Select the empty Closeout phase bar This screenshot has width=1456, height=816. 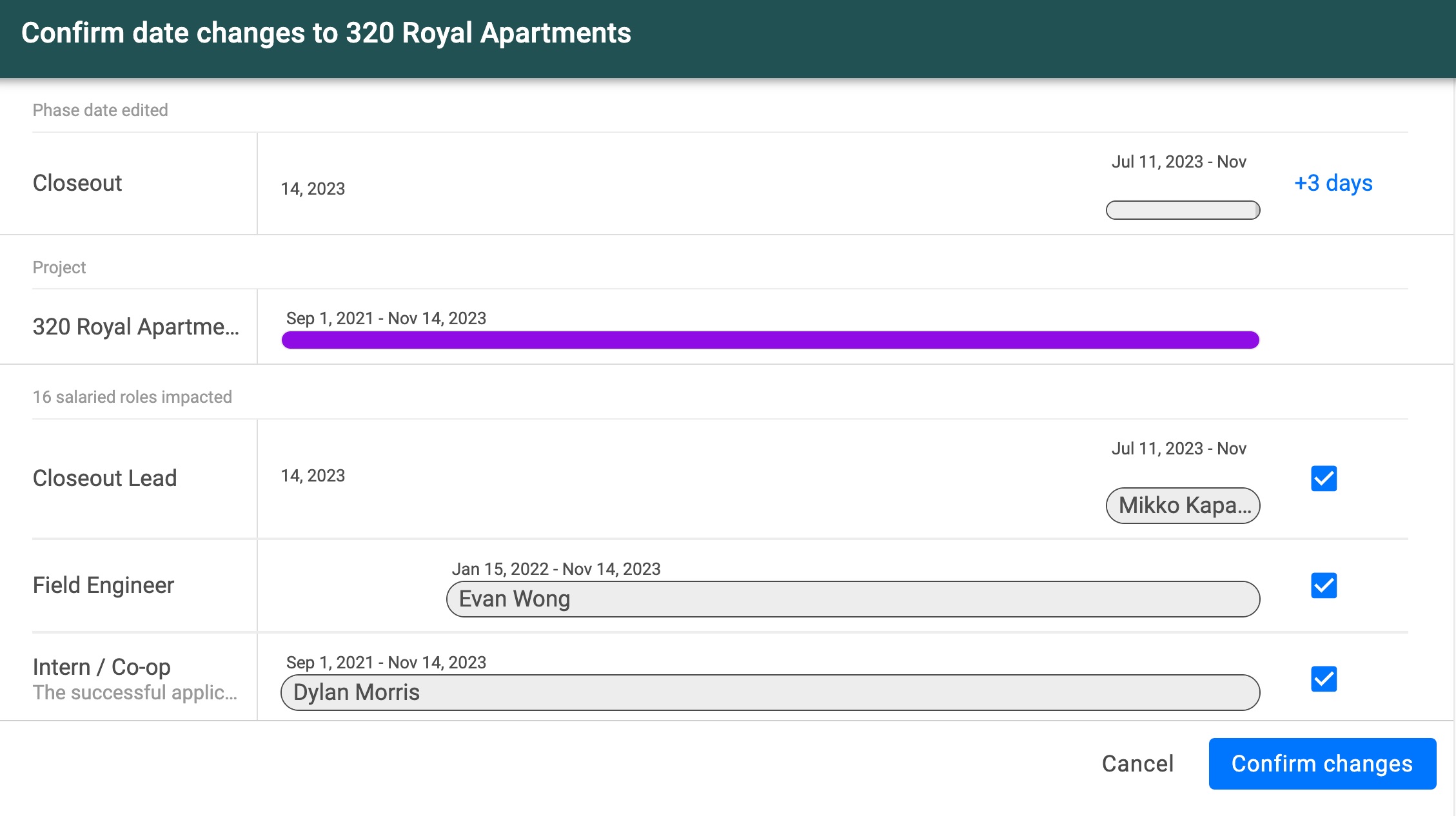(x=1183, y=210)
